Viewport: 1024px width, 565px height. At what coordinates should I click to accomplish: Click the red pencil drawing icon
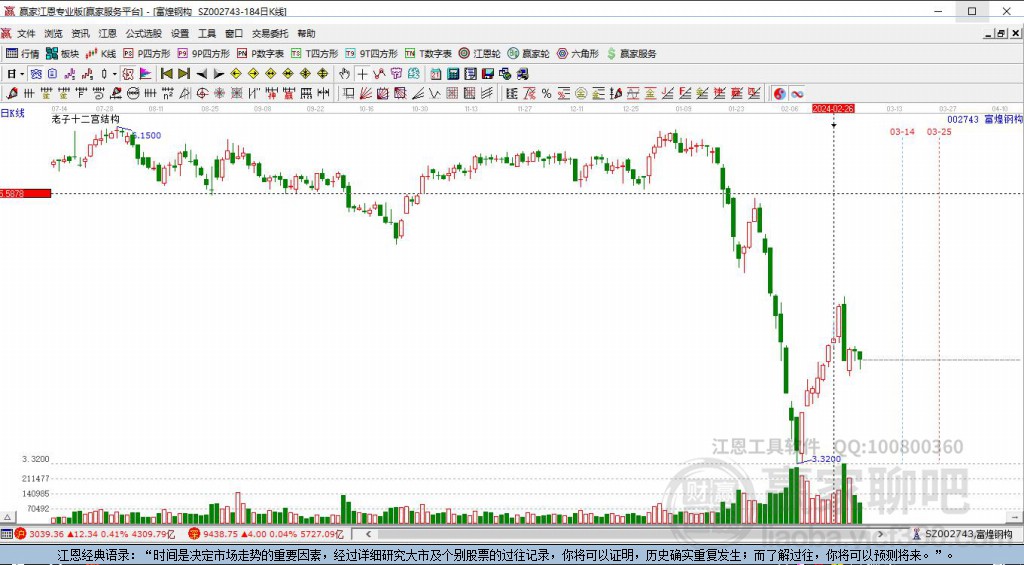coord(12,93)
